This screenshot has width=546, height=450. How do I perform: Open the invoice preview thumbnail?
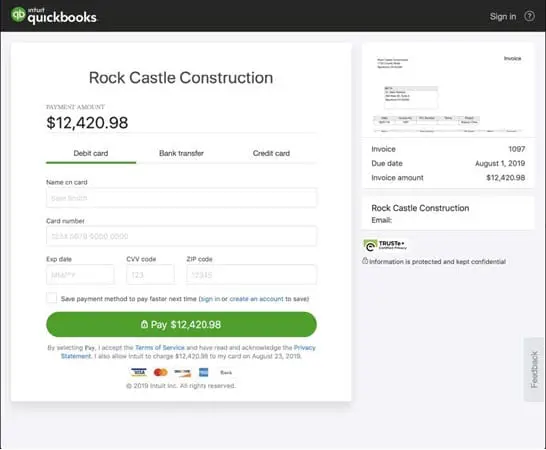(x=448, y=91)
